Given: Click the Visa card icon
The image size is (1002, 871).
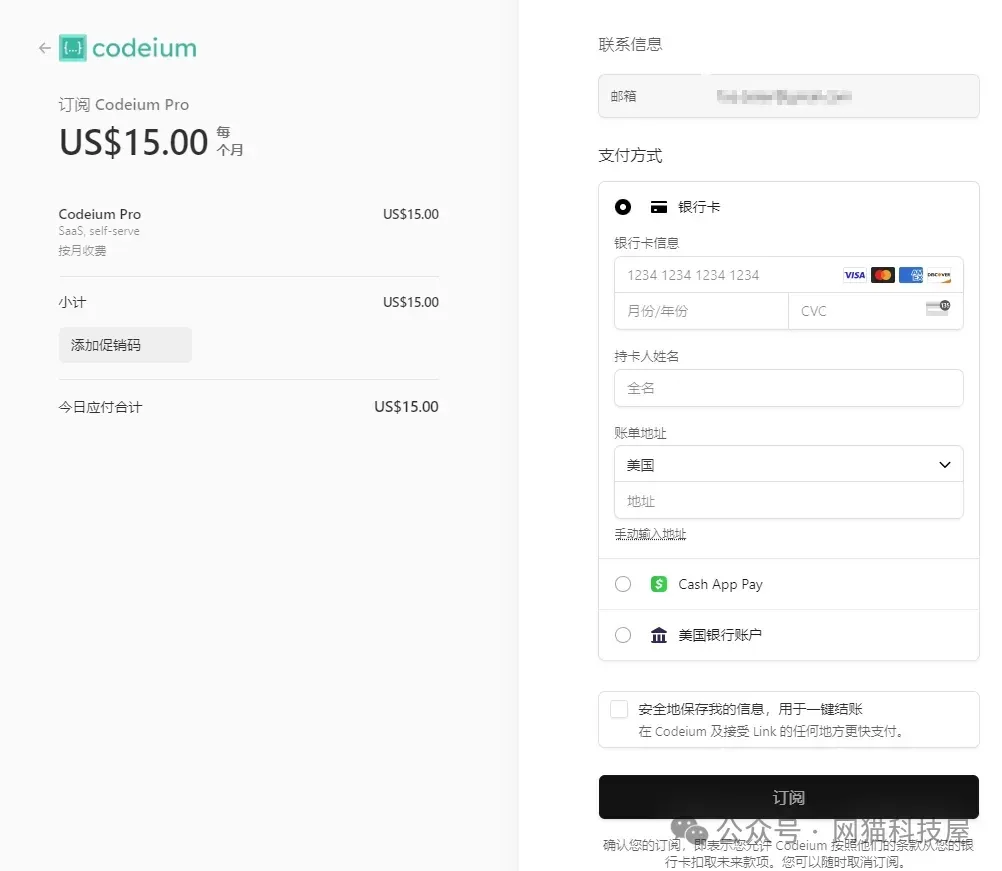Looking at the screenshot, I should coord(854,275).
